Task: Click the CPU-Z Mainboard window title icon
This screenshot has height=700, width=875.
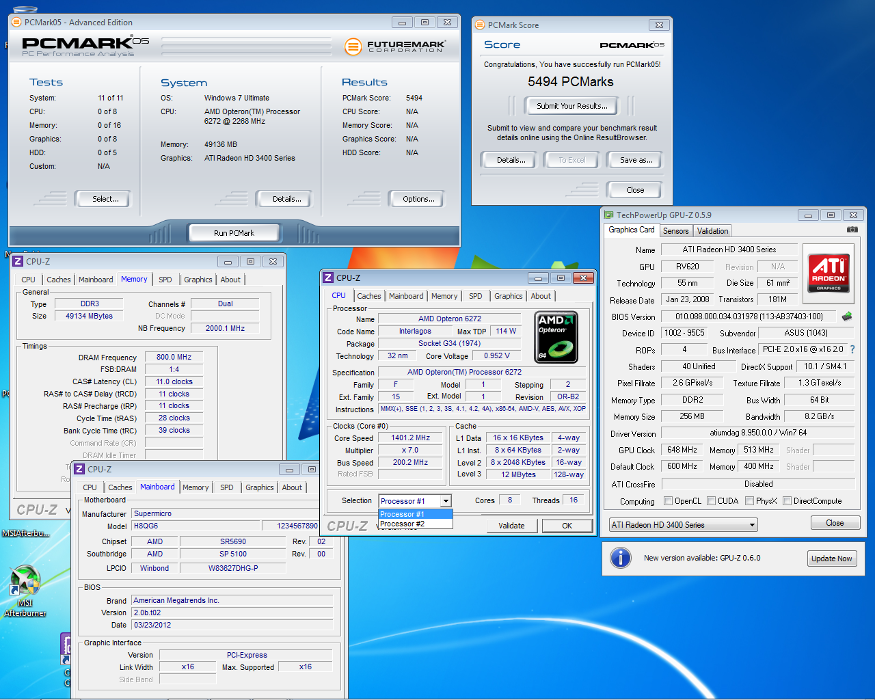Action: (79, 469)
